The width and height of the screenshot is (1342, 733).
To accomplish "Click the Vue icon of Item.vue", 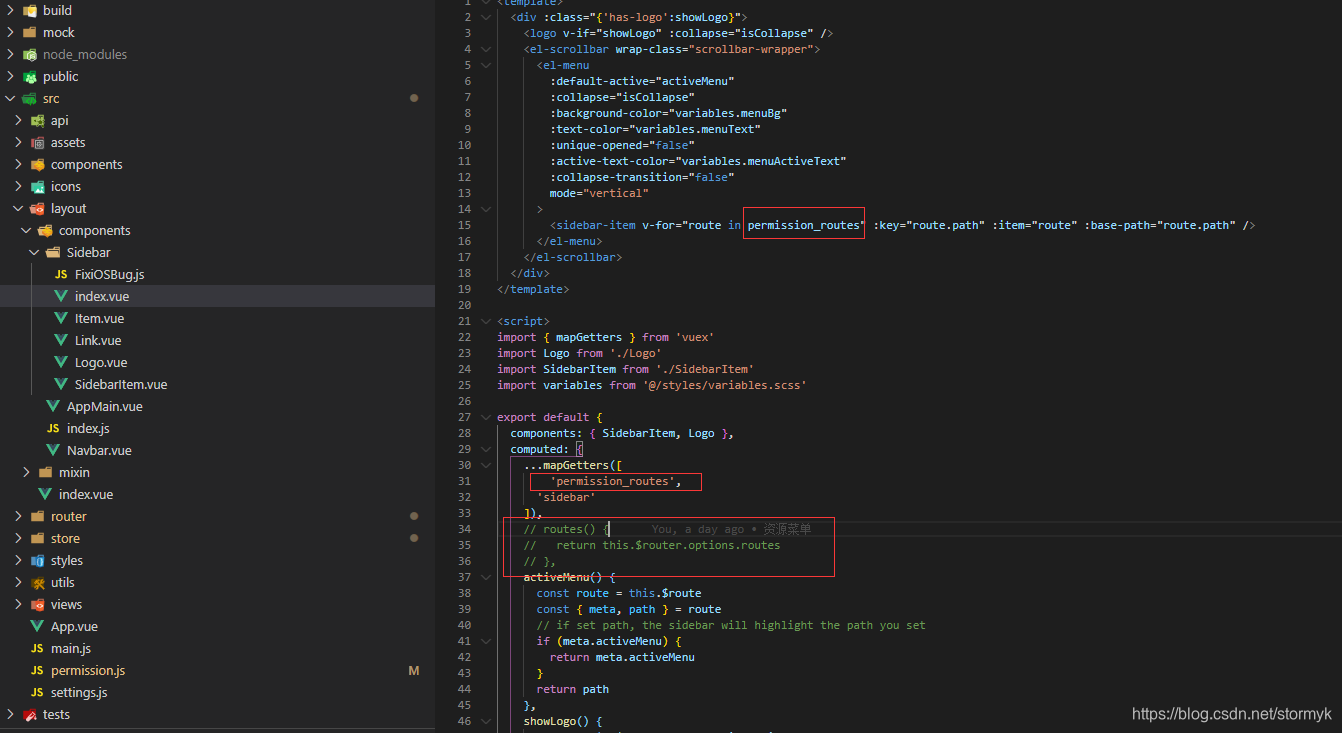I will [x=61, y=318].
